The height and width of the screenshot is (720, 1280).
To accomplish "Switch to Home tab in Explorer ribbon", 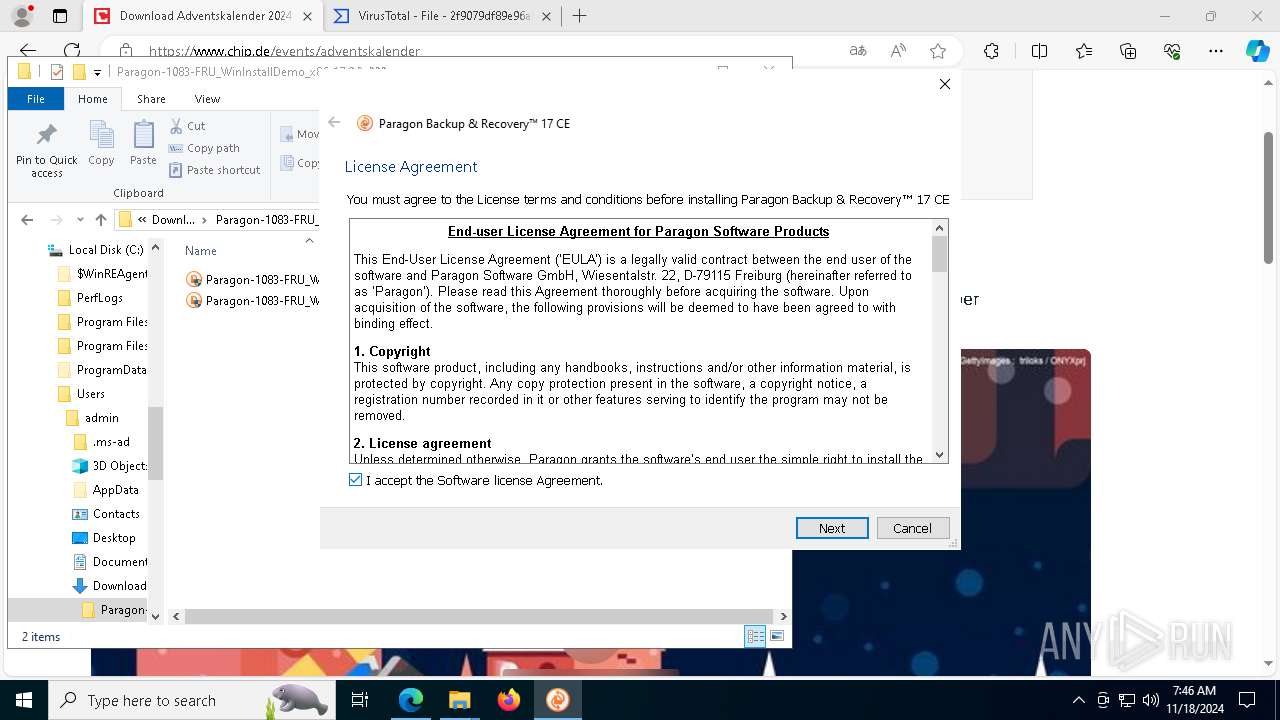I will [93, 99].
